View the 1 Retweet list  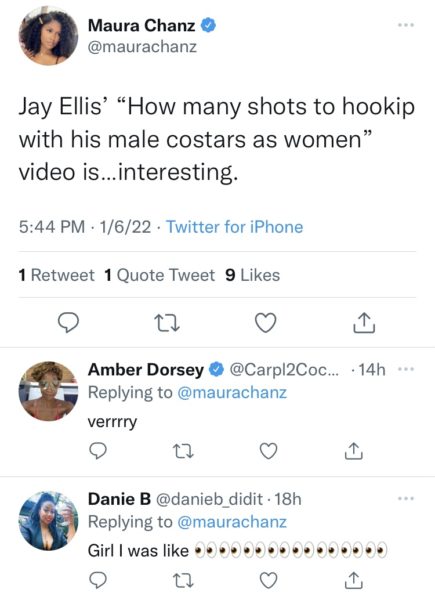pyautogui.click(x=56, y=275)
